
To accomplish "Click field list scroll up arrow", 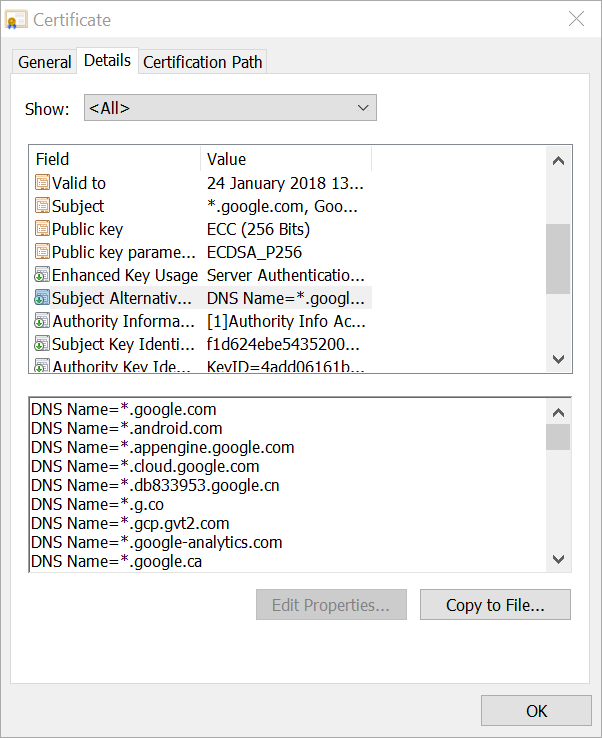I will (558, 161).
